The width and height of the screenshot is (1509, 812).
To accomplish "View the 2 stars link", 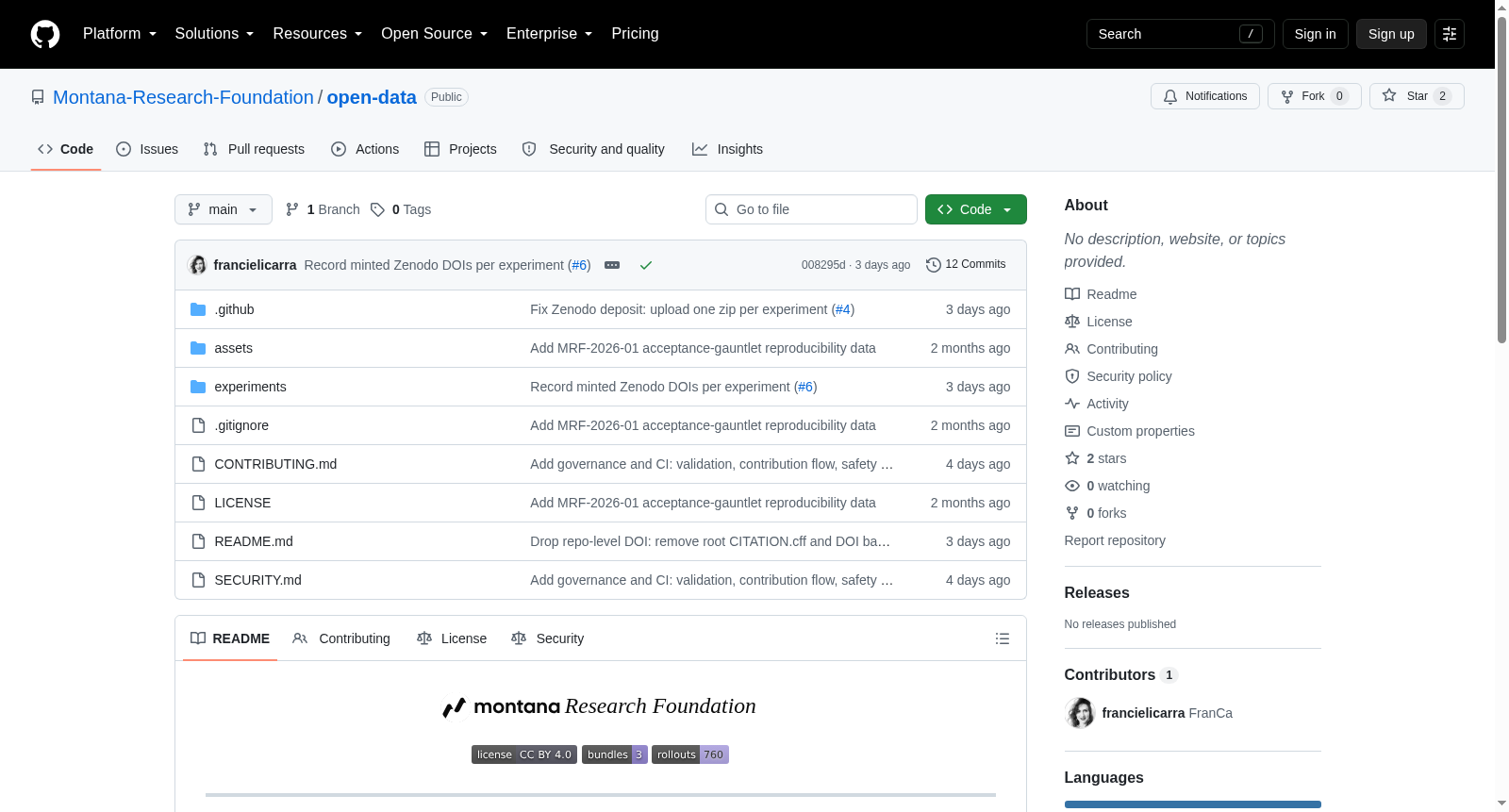I will (x=1096, y=458).
